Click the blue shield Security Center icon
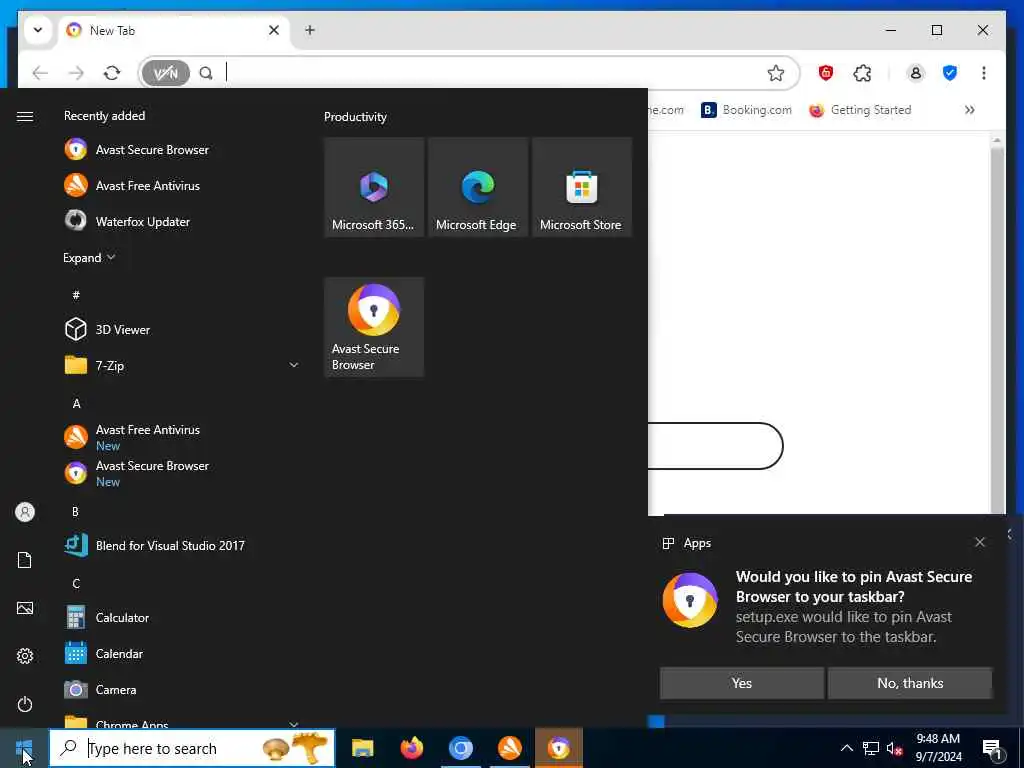This screenshot has width=1024, height=768. click(x=950, y=73)
